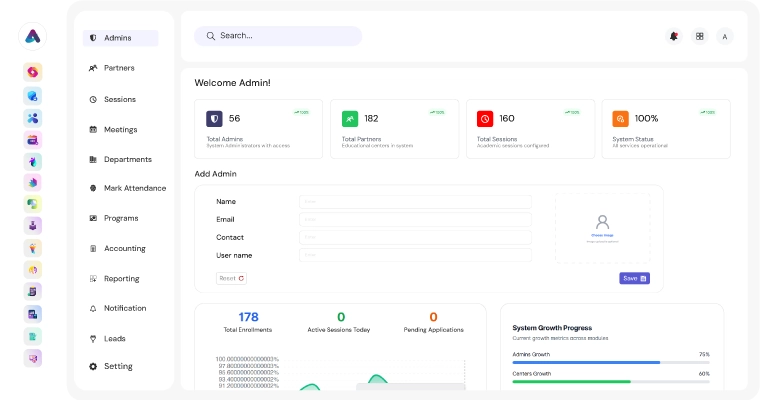Open the Accounting section
The image size is (765, 400).
point(124,248)
